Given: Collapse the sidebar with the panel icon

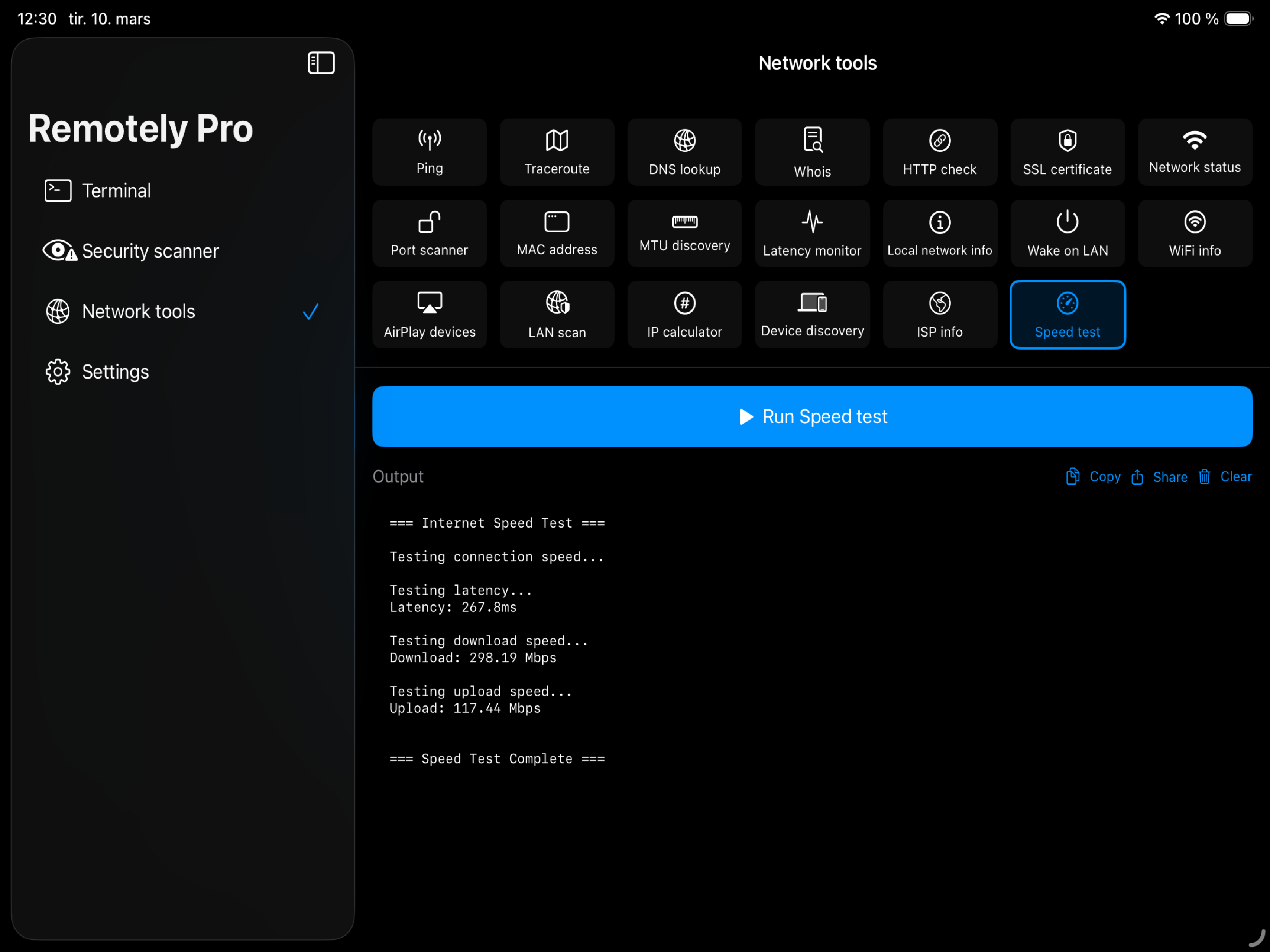Looking at the screenshot, I should 321,63.
